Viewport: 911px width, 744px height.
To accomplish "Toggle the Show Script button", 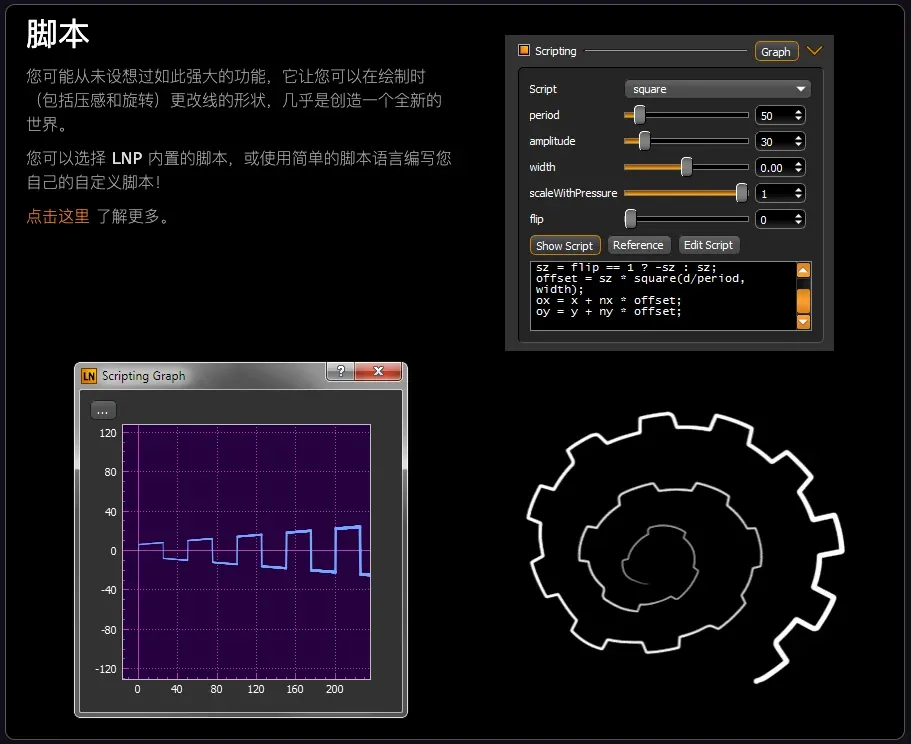I will point(565,245).
